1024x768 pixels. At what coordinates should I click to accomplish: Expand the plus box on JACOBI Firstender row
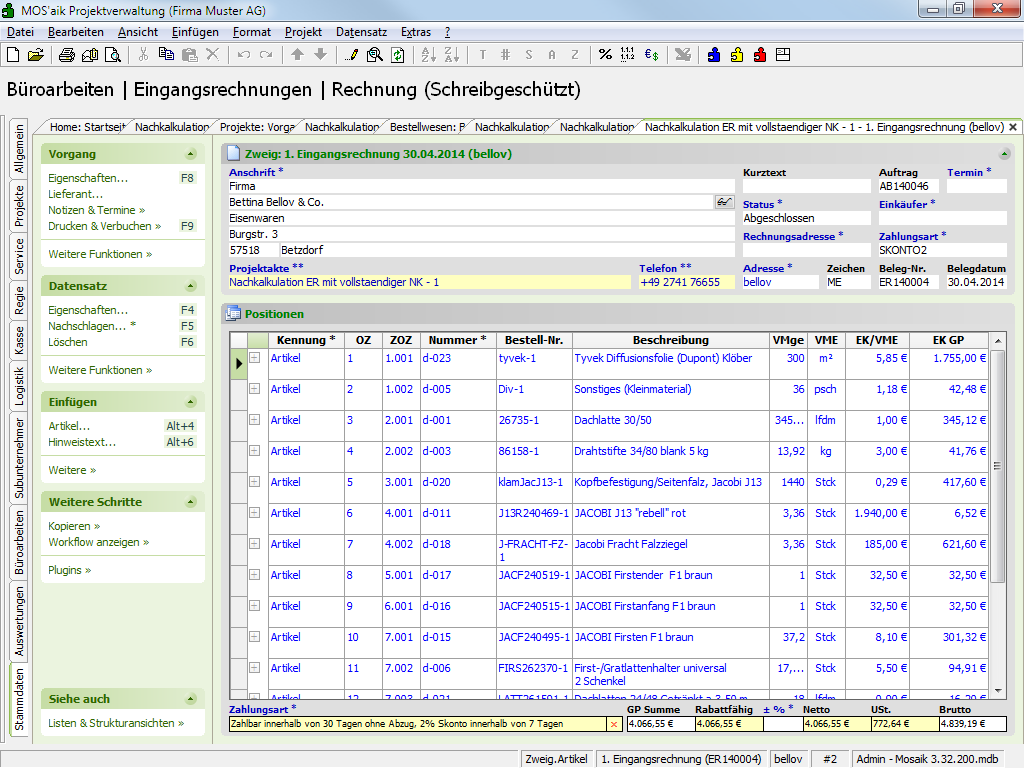click(254, 575)
